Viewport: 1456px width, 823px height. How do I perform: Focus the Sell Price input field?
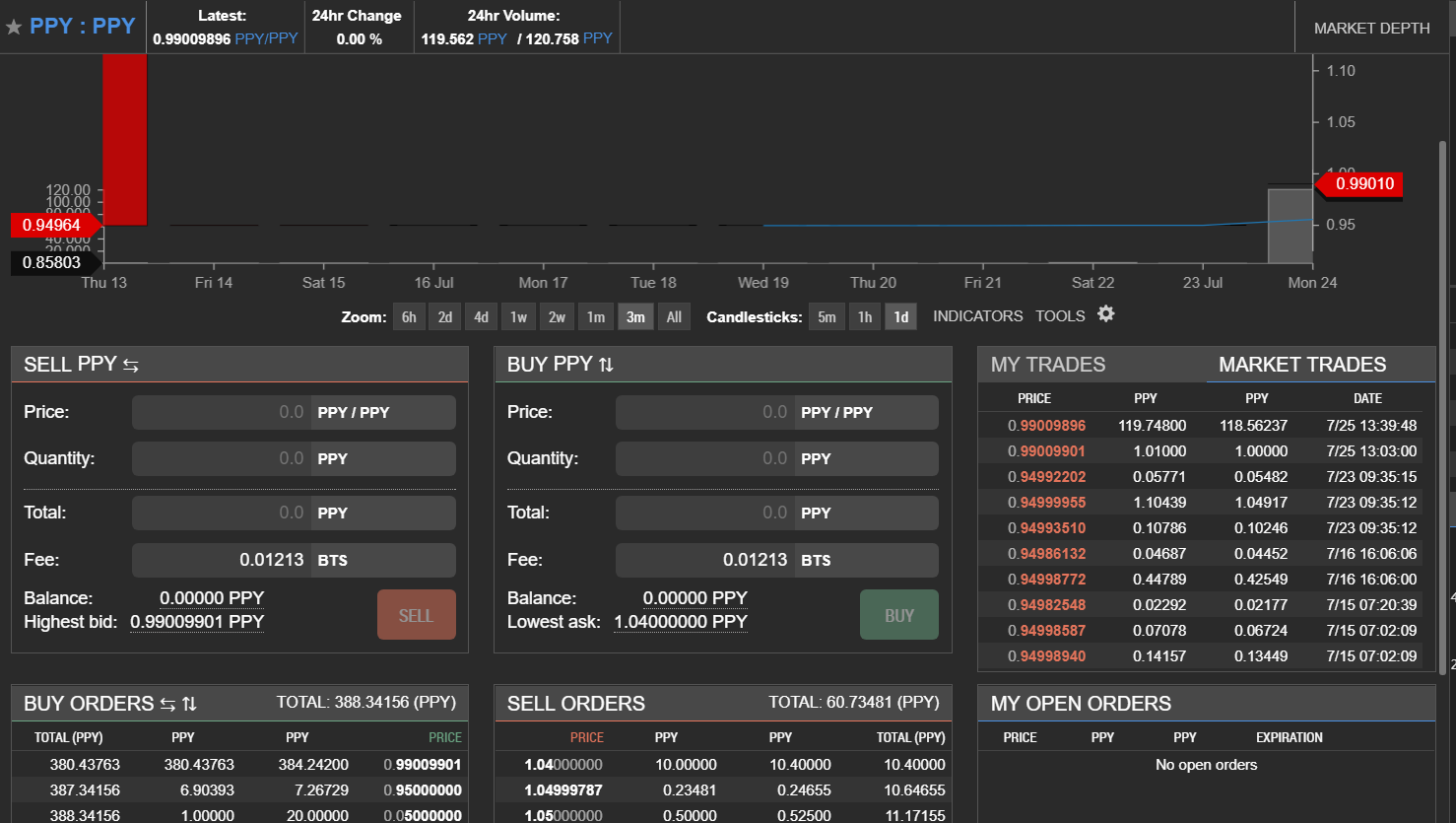[222, 412]
